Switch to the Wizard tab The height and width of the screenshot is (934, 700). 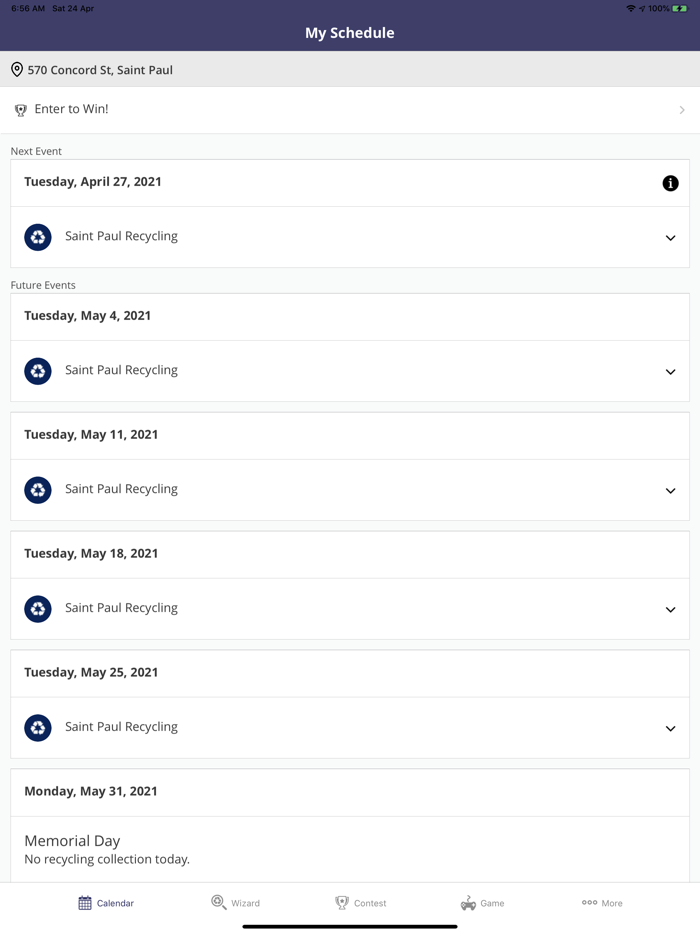pyautogui.click(x=236, y=903)
